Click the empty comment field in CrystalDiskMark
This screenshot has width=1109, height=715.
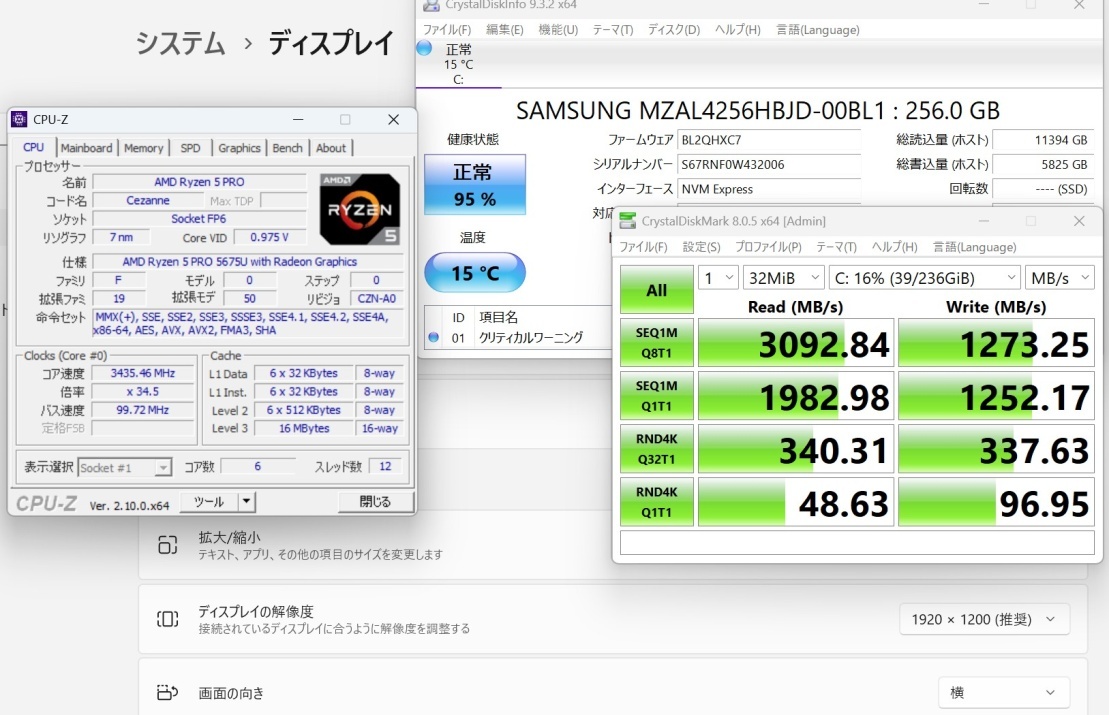857,542
